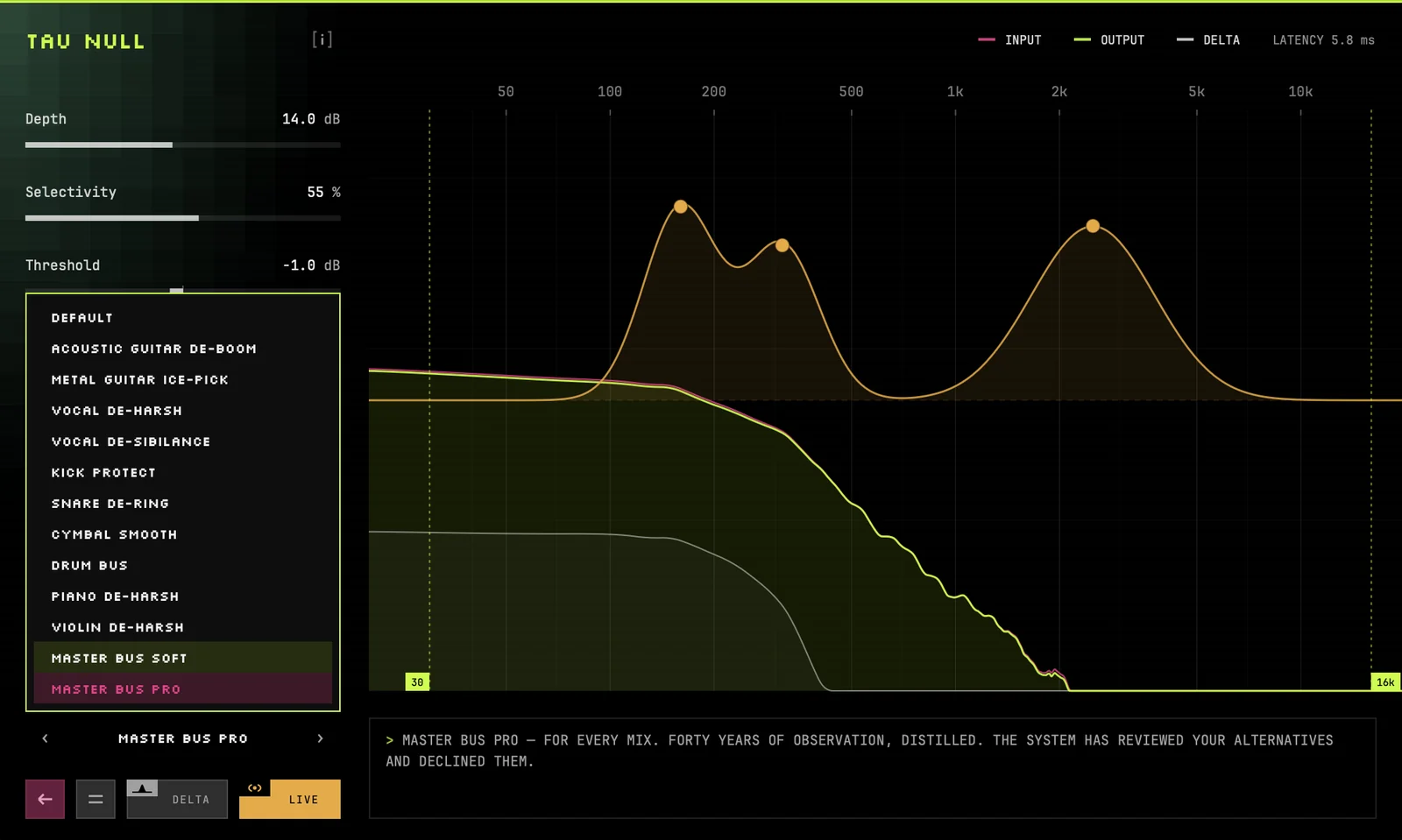This screenshot has height=840, width=1402.
Task: Click the Selectivity slider track
Action: click(x=183, y=218)
